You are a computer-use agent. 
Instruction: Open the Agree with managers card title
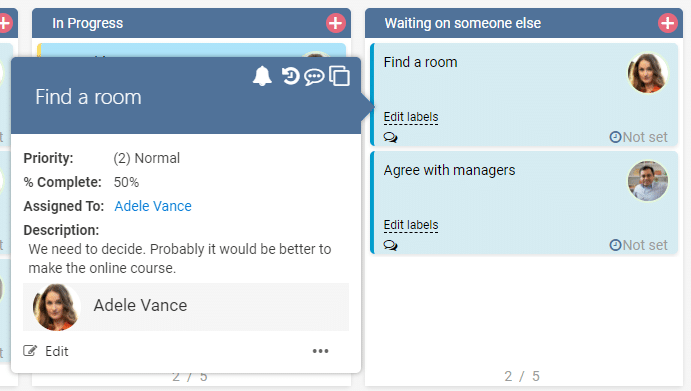[449, 170]
